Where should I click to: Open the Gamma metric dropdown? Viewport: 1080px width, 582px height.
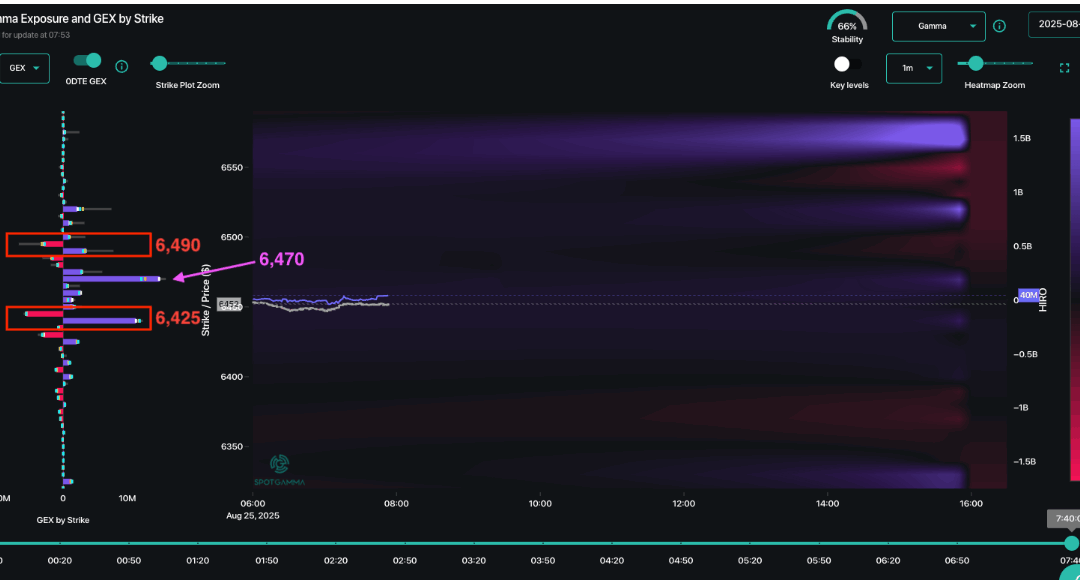point(938,26)
